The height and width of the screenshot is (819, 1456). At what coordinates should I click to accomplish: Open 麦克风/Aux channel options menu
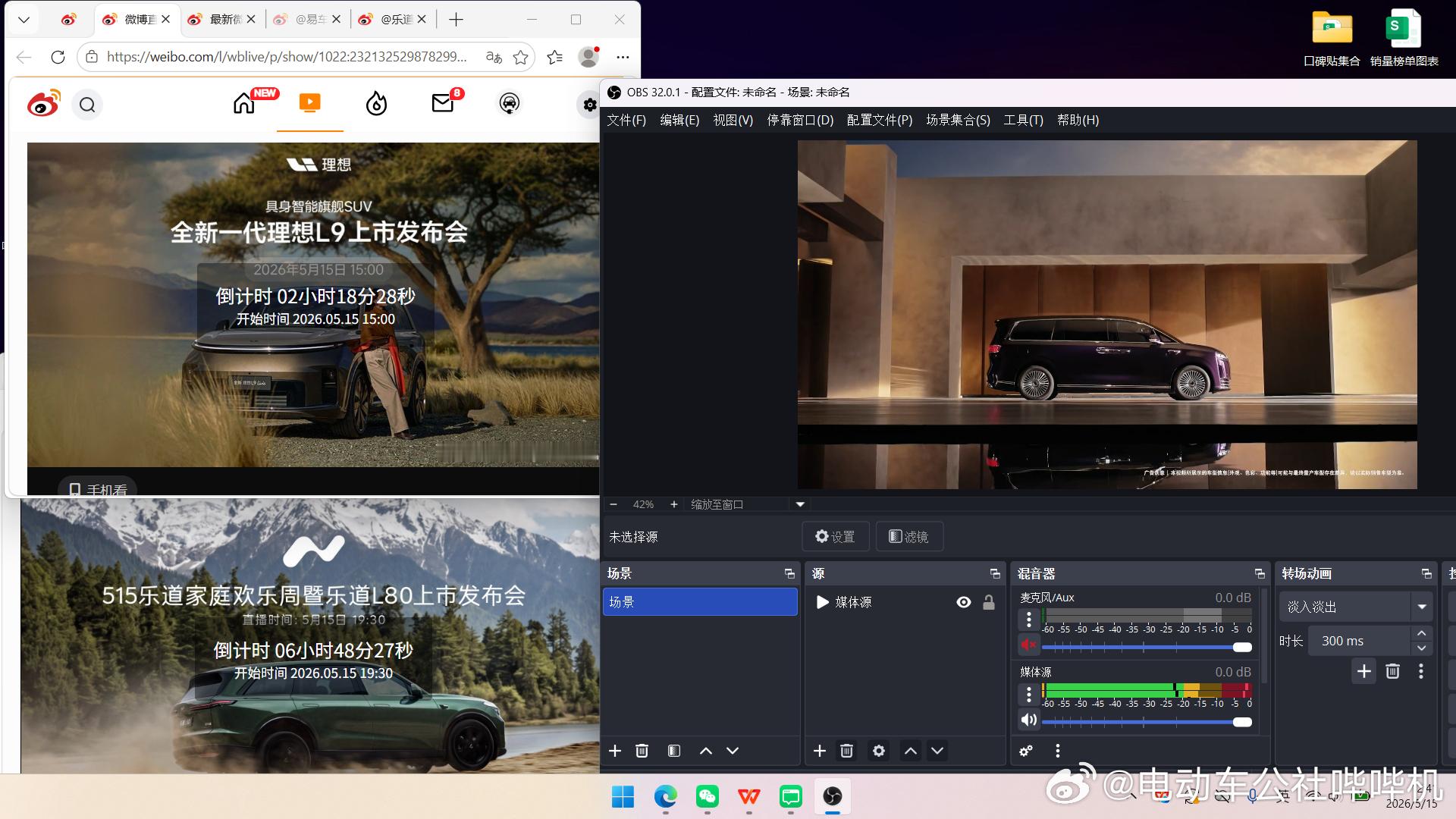1028,620
